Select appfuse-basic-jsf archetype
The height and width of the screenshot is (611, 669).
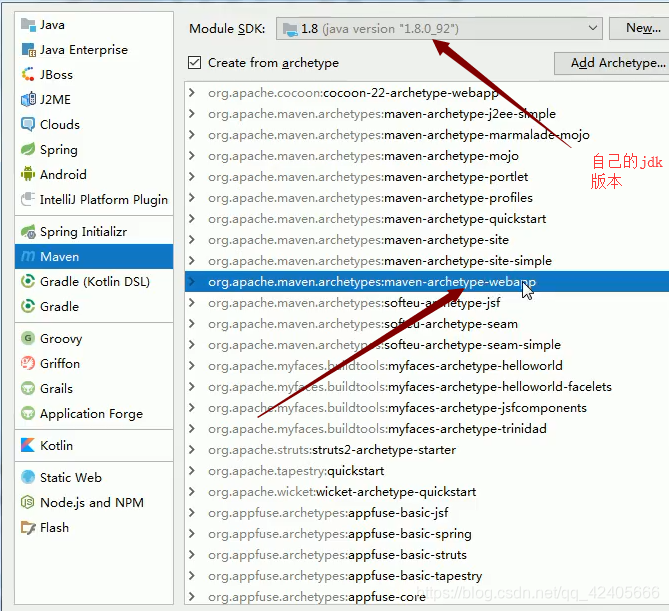[427, 512]
